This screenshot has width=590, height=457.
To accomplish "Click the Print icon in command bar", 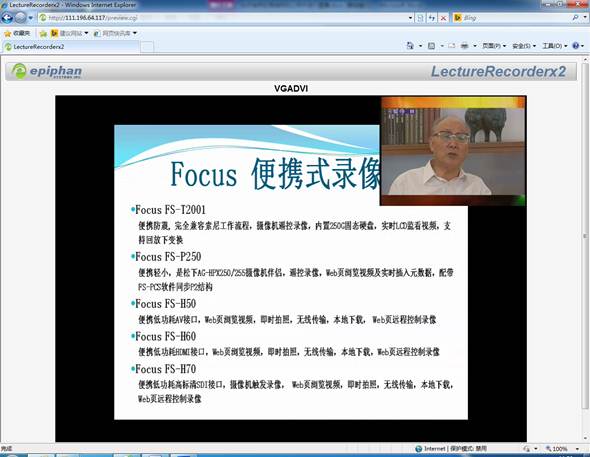I will tap(465, 46).
